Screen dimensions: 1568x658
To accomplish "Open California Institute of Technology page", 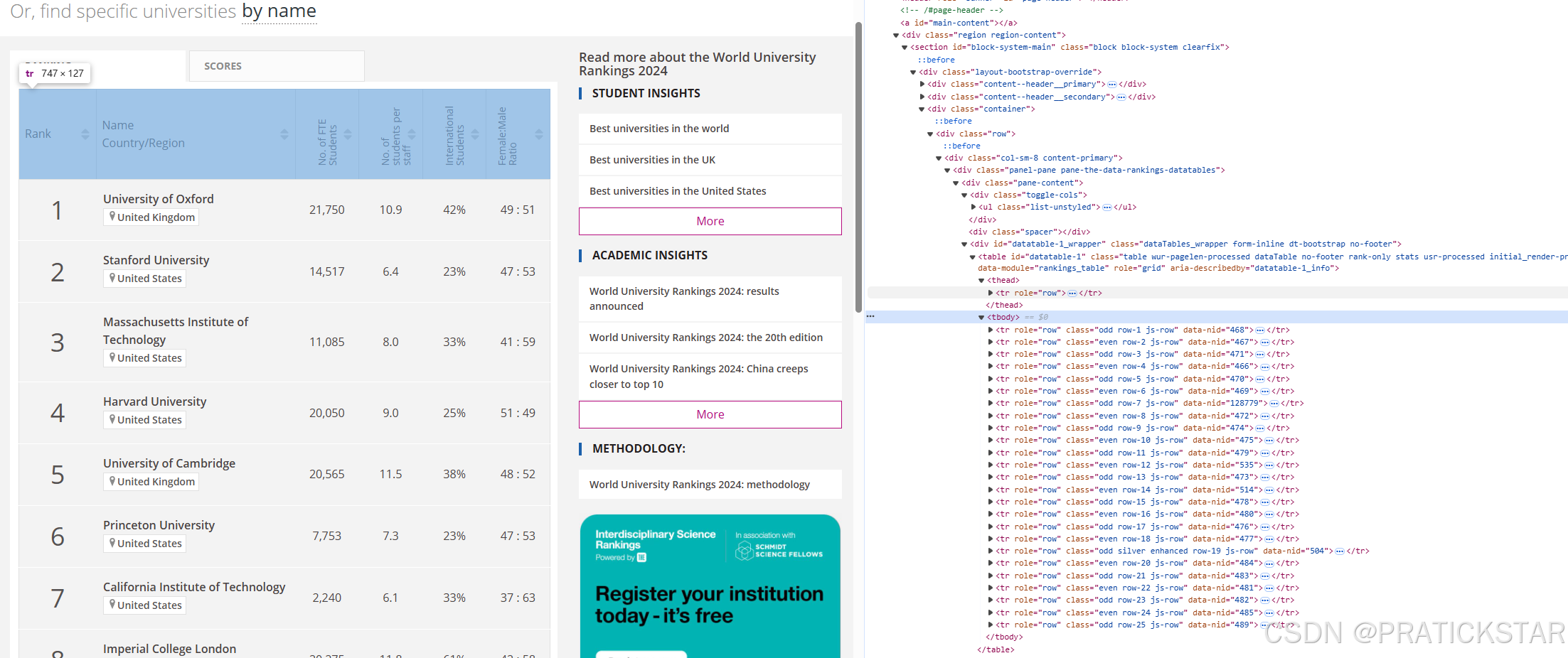I will click(194, 587).
